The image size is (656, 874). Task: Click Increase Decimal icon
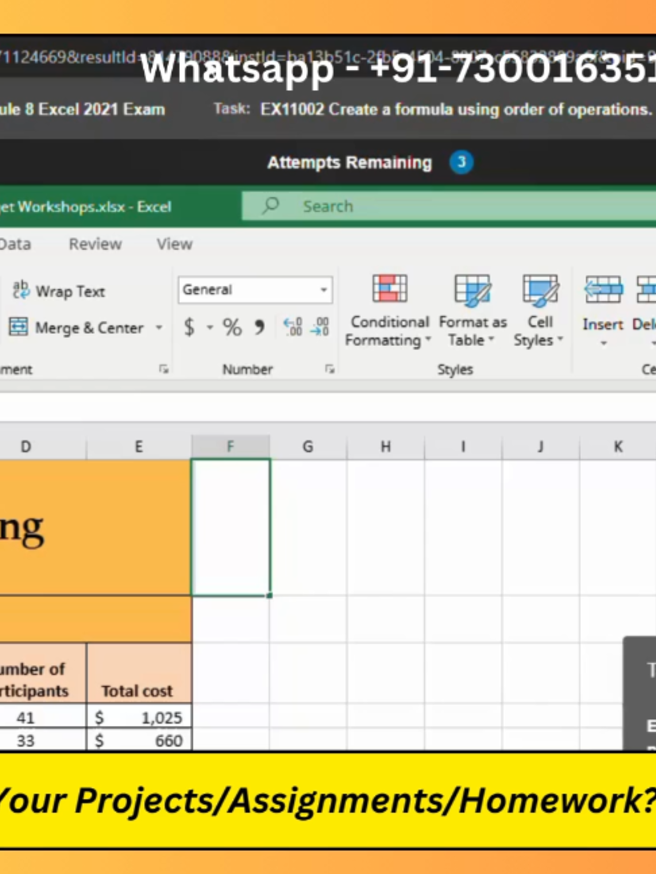[x=293, y=327]
